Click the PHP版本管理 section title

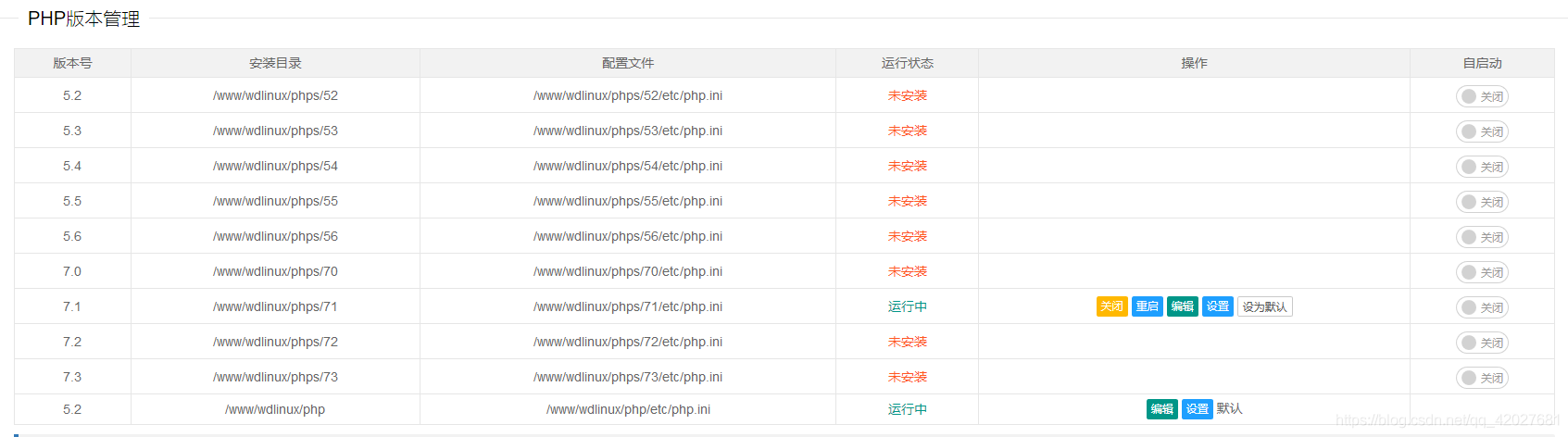point(84,19)
